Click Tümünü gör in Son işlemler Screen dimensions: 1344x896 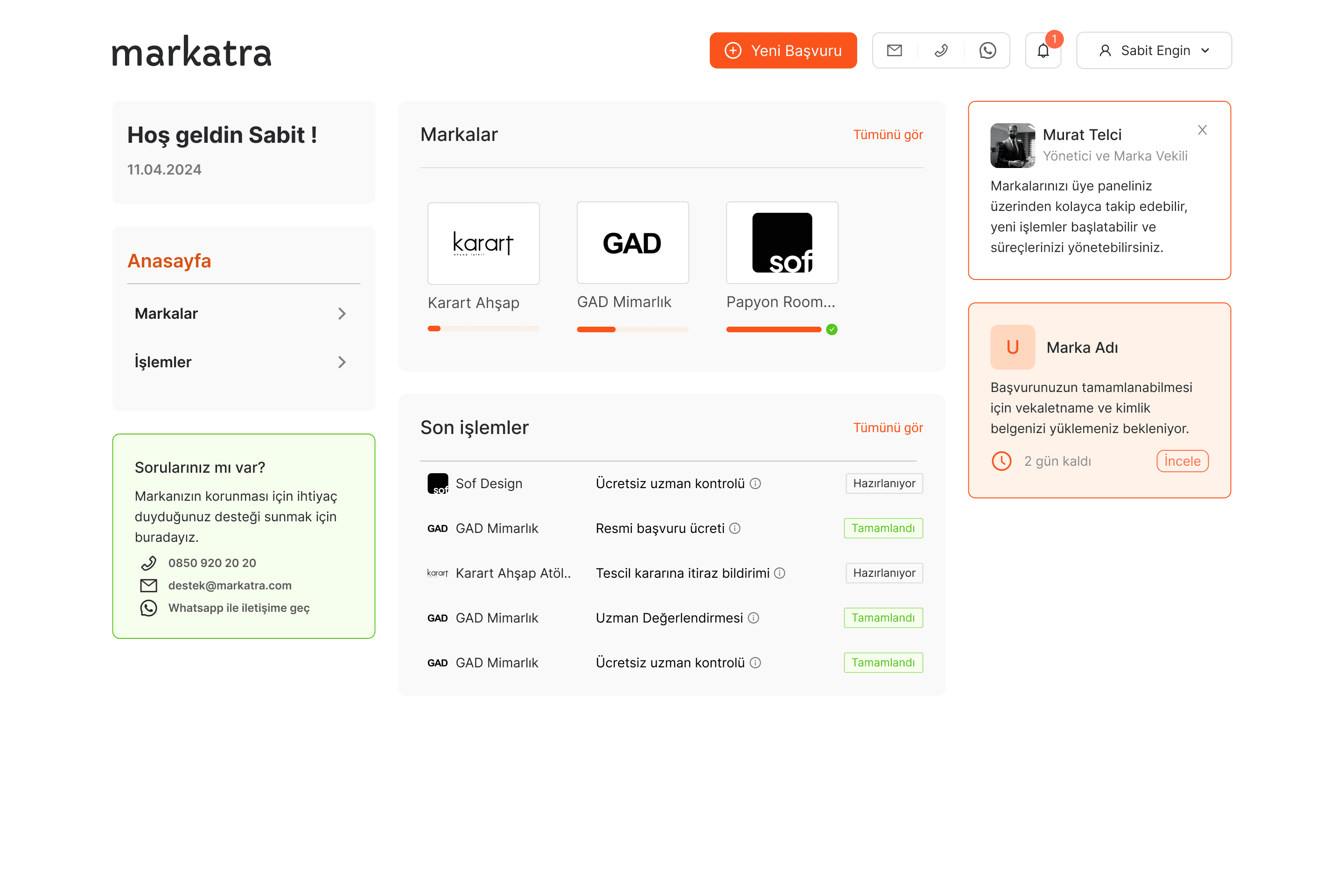pos(888,428)
